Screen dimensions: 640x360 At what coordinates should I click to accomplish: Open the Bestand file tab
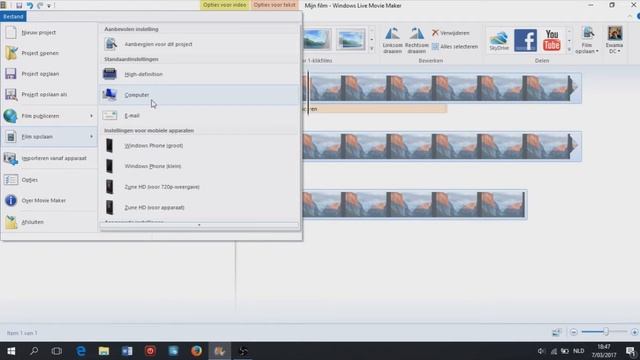[13, 16]
